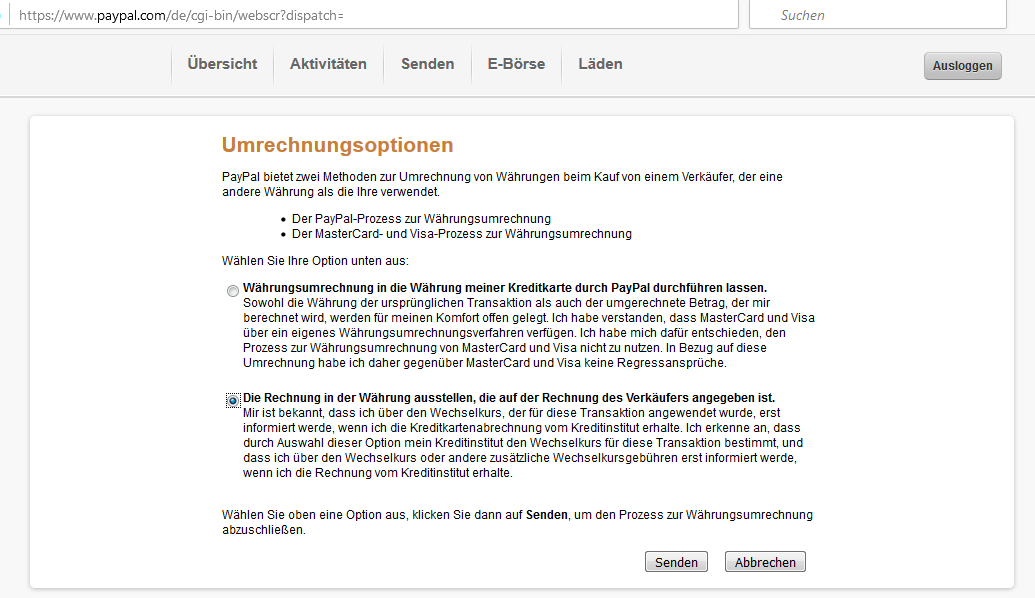Cancel with the Abbrechen button
Screen dimensions: 1035x598
click(x=765, y=562)
